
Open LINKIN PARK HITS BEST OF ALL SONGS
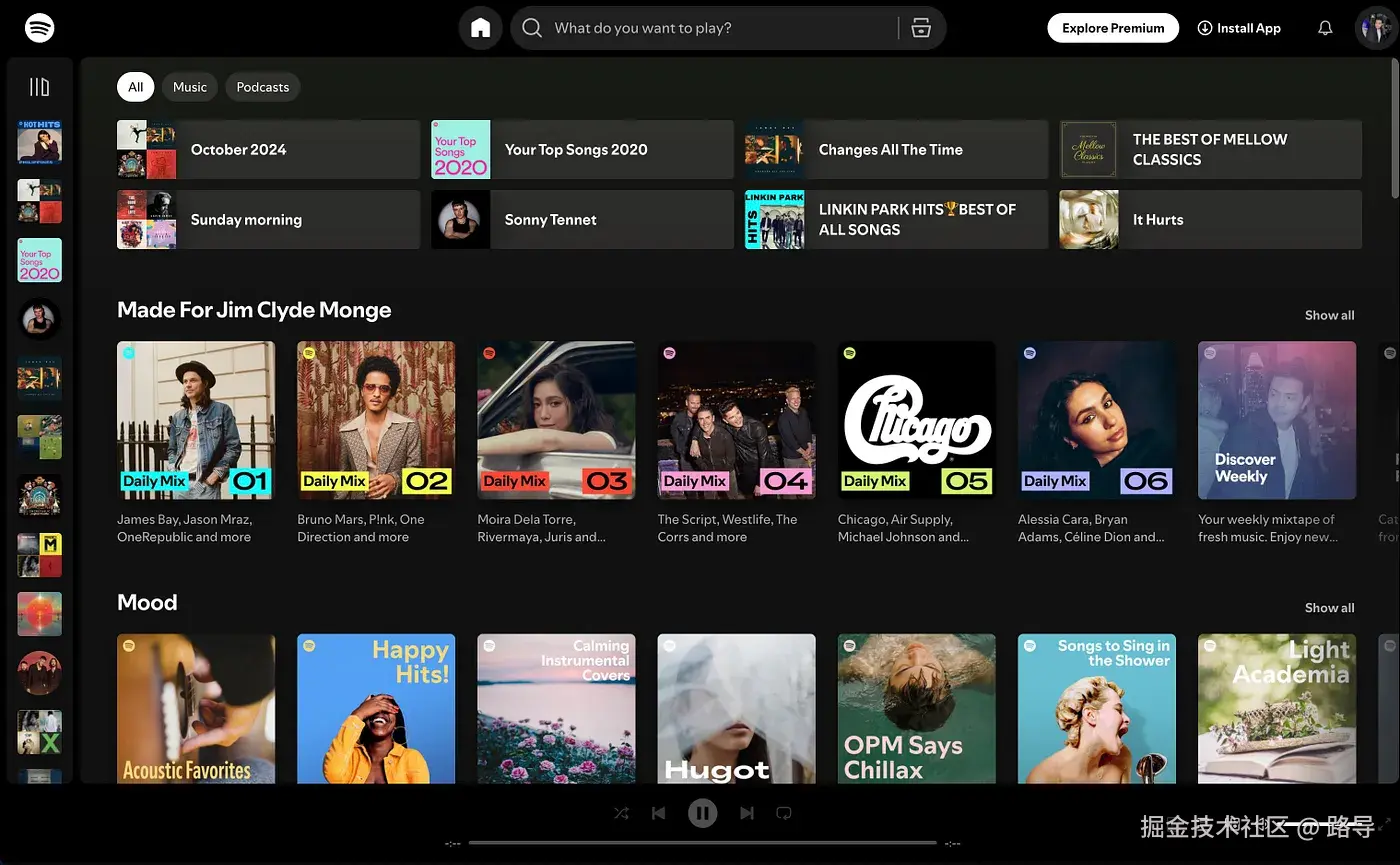(896, 220)
